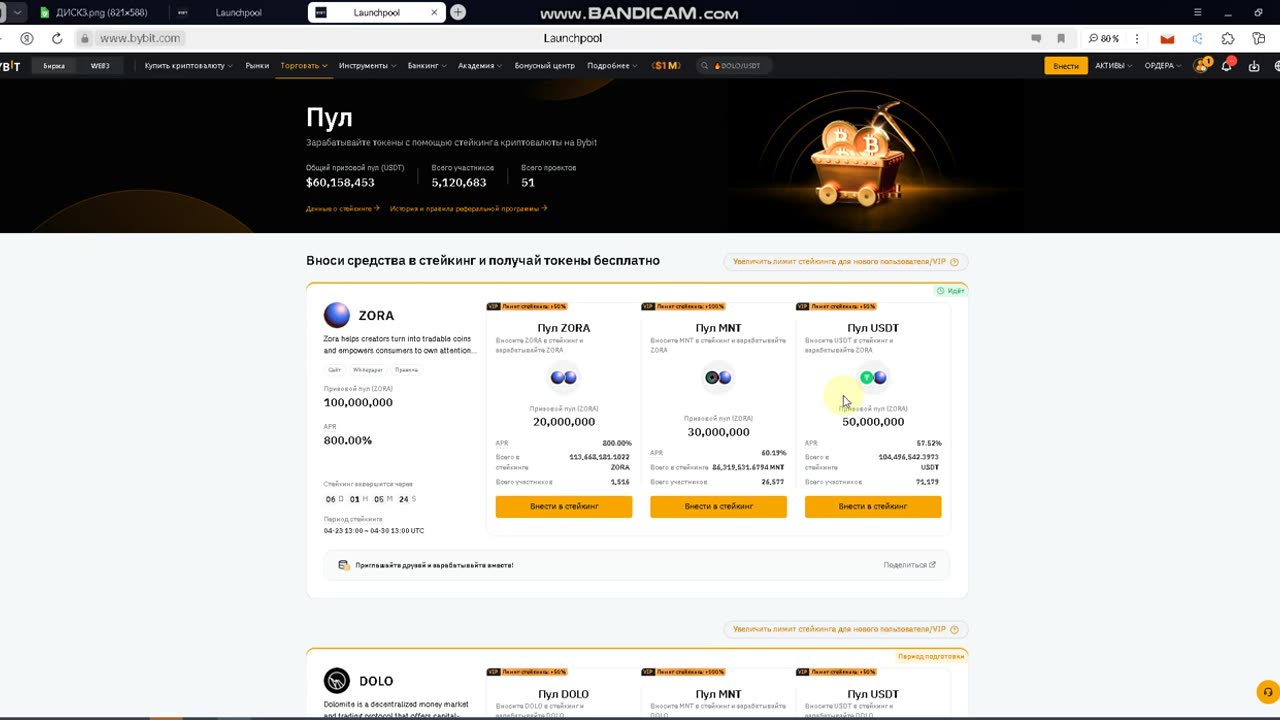Open История и правила реферальной программы link

point(468,209)
